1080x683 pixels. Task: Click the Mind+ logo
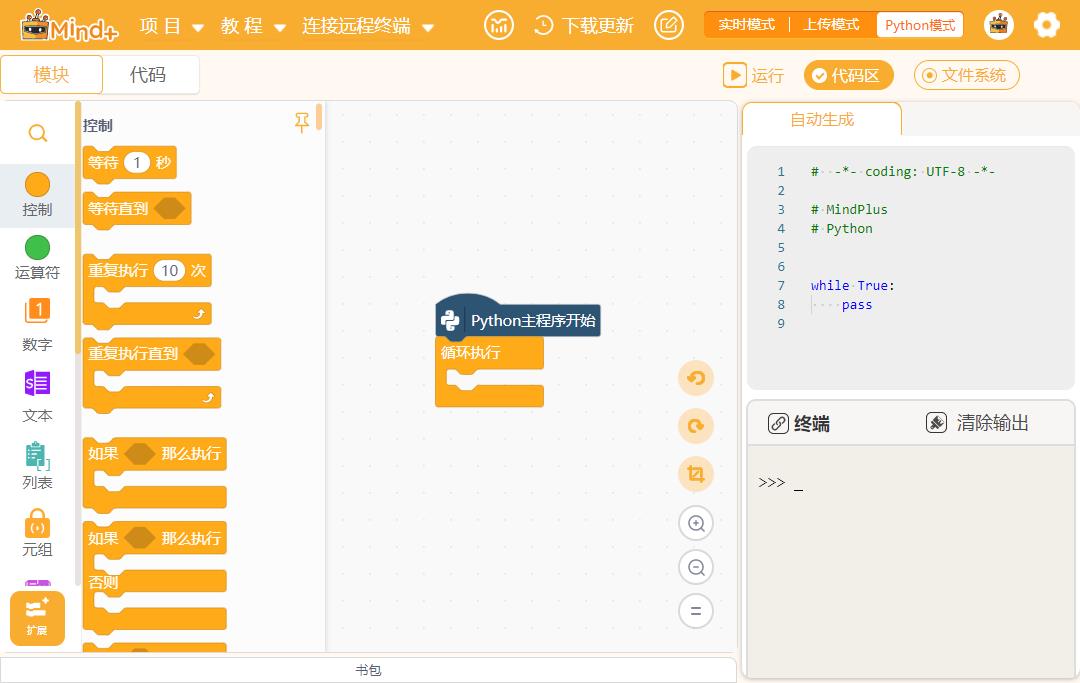tap(69, 25)
